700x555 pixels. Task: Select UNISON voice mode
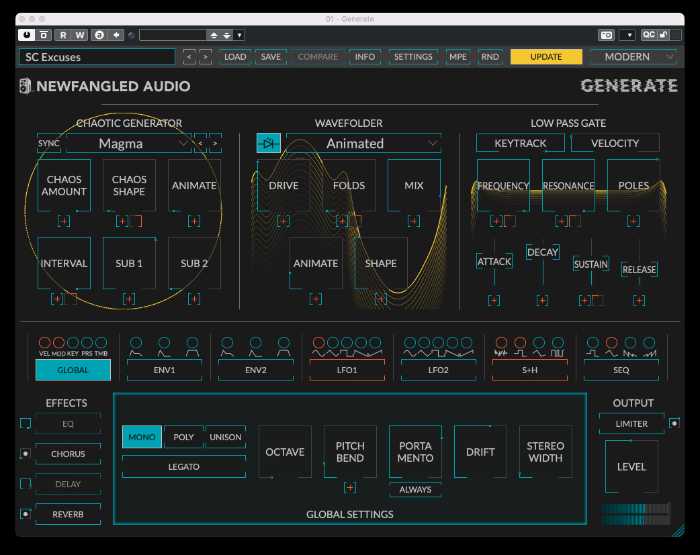point(225,437)
